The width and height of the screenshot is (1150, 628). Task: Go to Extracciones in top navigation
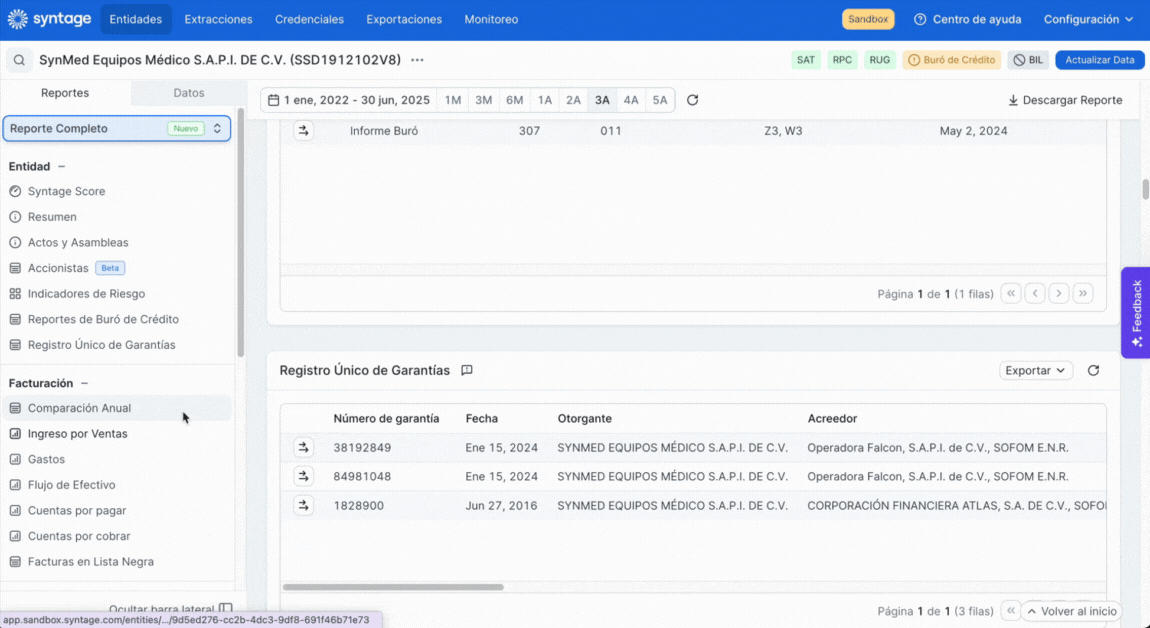pos(219,20)
